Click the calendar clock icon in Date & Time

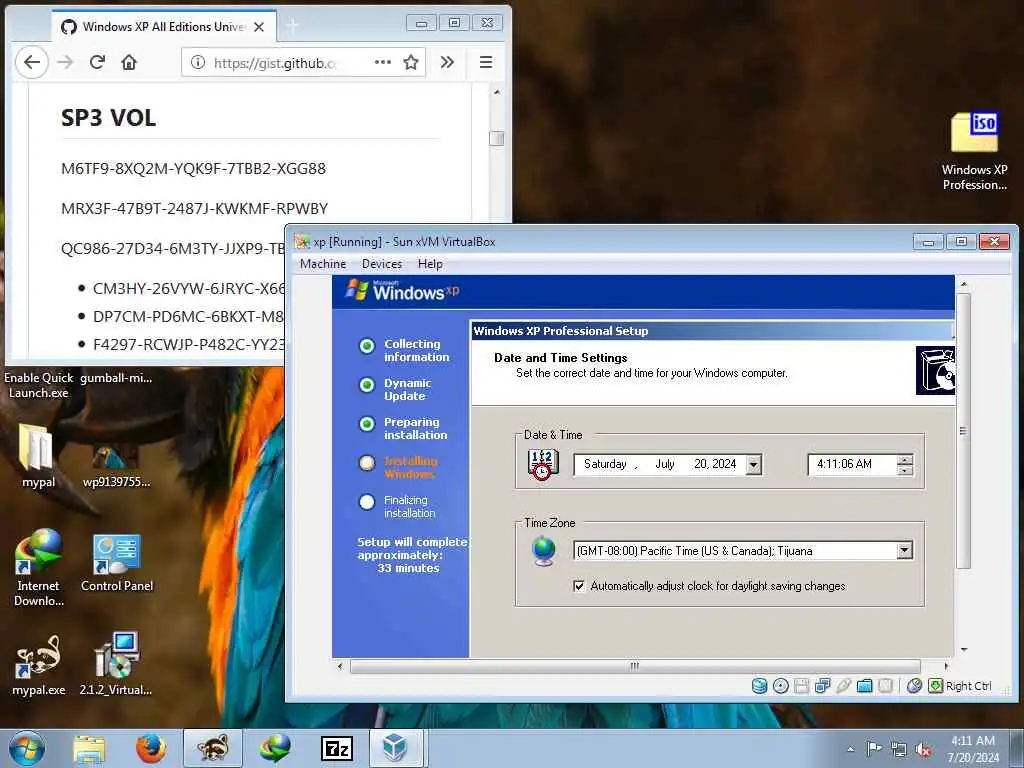click(542, 464)
